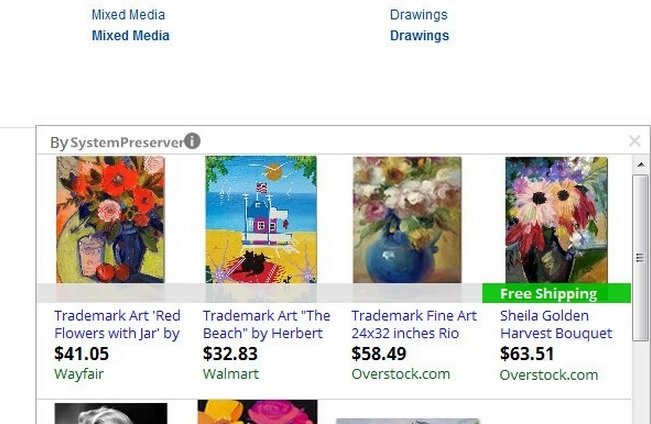Open The Beach painting thumbnail
651x424 pixels.
[261, 220]
